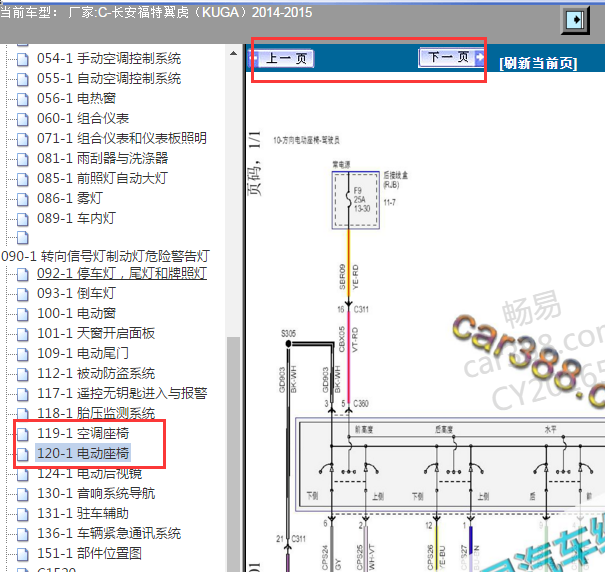Open 054-1 手动空调控制系统 entry
This screenshot has height=572, width=605.
[109, 59]
